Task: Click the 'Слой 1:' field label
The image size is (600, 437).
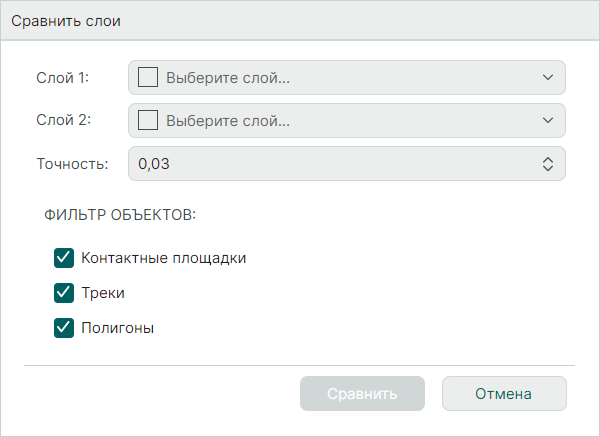Action: pos(63,77)
